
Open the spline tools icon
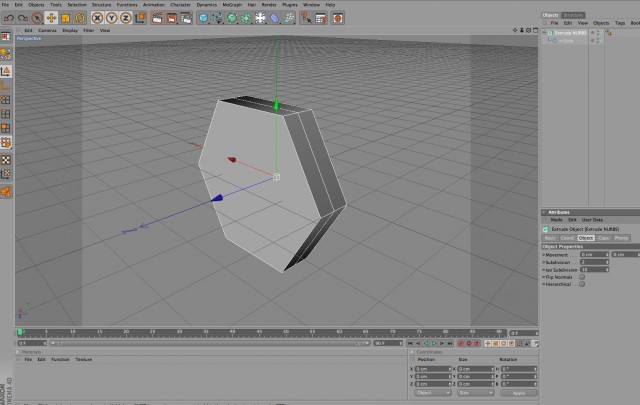218,18
